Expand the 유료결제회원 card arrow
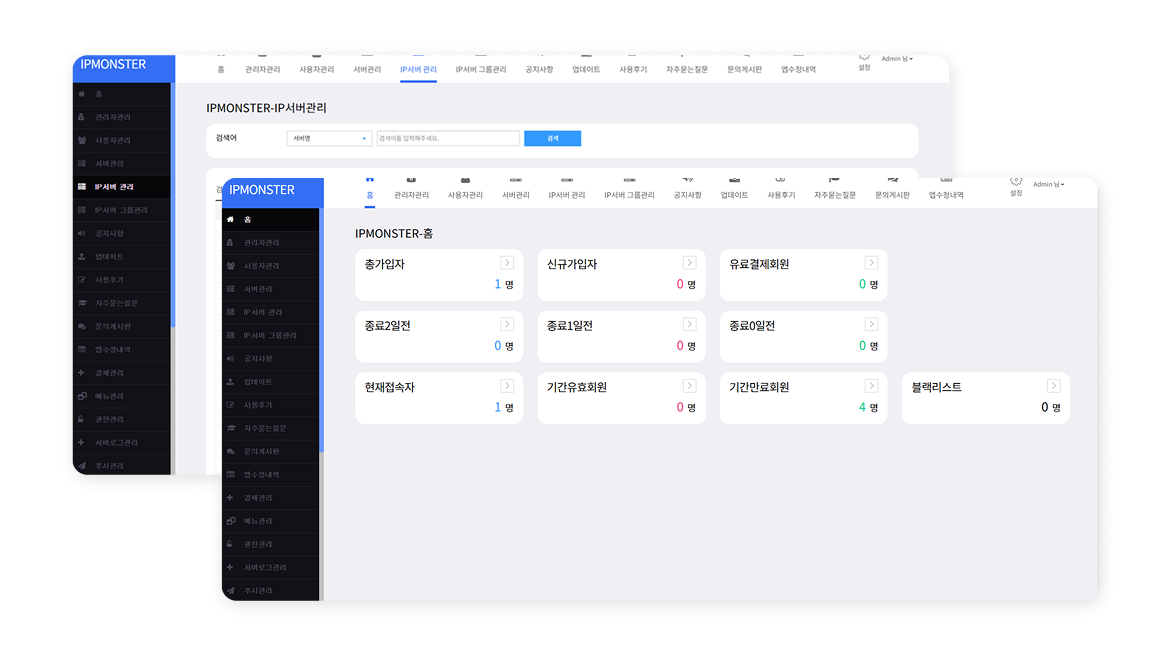This screenshot has width=1172, height=656. [872, 263]
